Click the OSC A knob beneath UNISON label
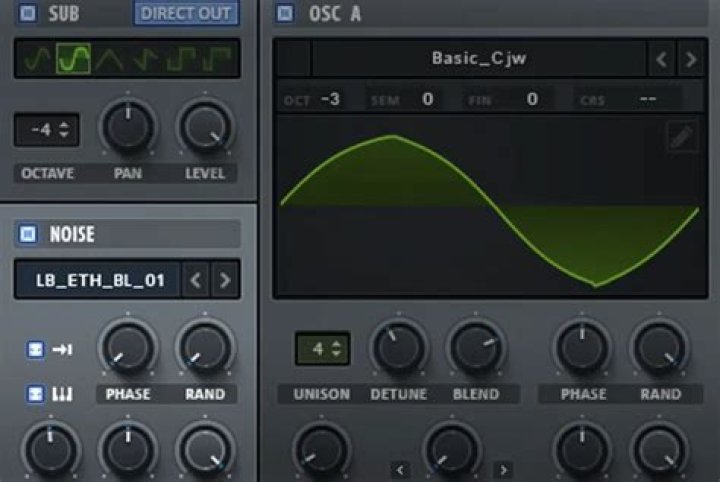The width and height of the screenshot is (720, 482). [322, 450]
